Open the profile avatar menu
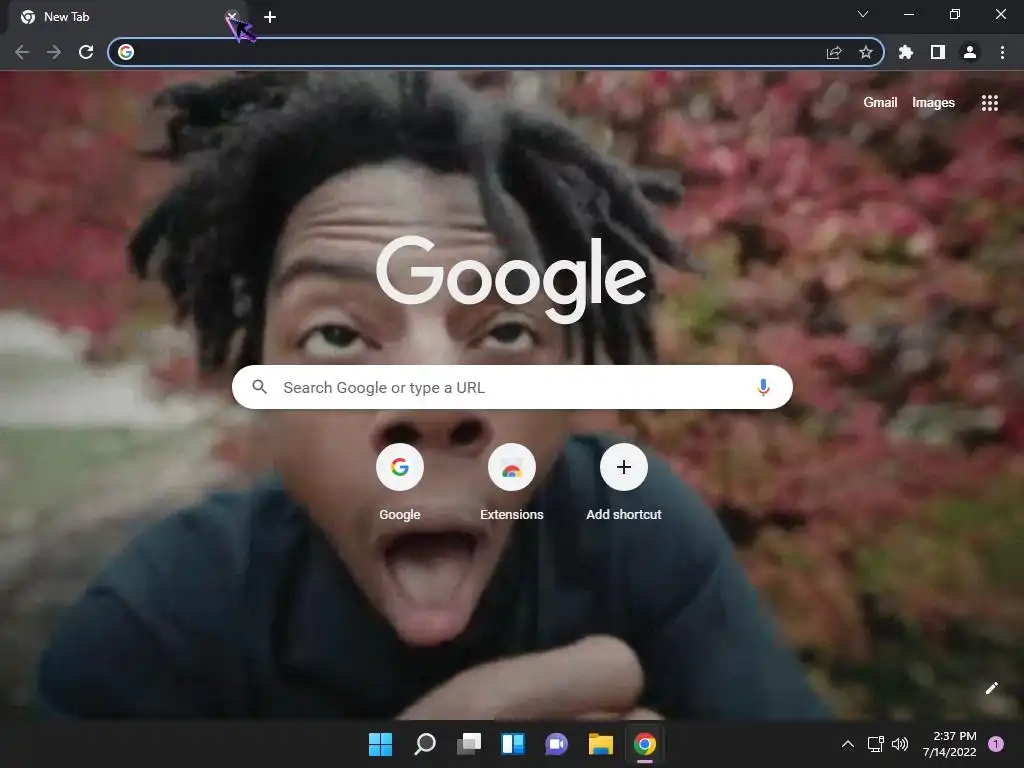The width and height of the screenshot is (1024, 768). pos(970,52)
